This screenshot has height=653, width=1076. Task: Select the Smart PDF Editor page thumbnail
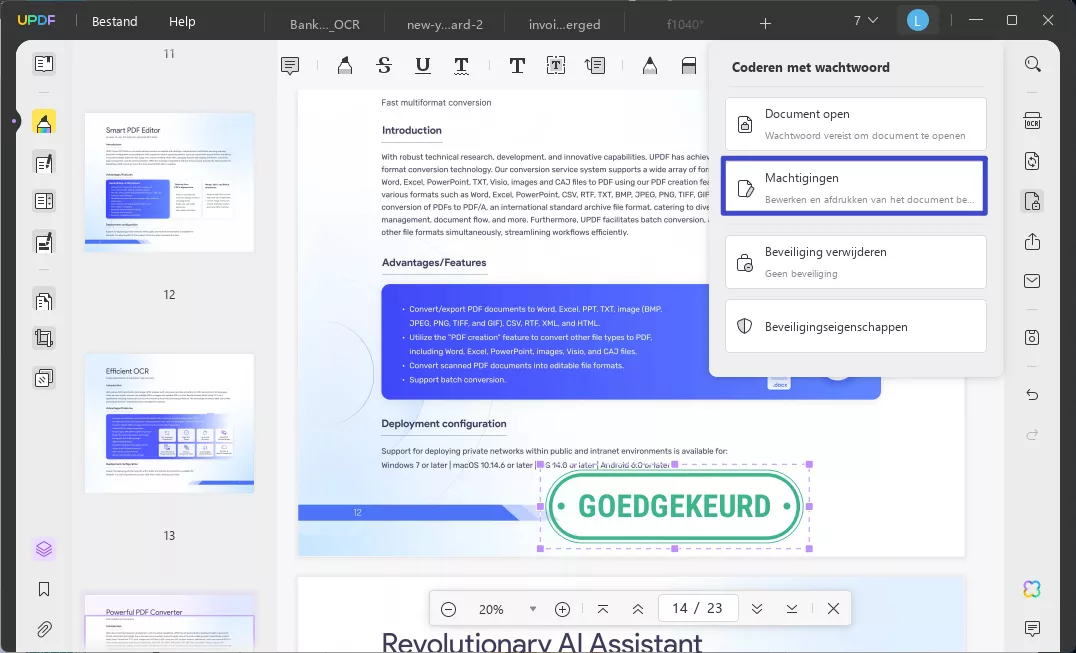(169, 182)
